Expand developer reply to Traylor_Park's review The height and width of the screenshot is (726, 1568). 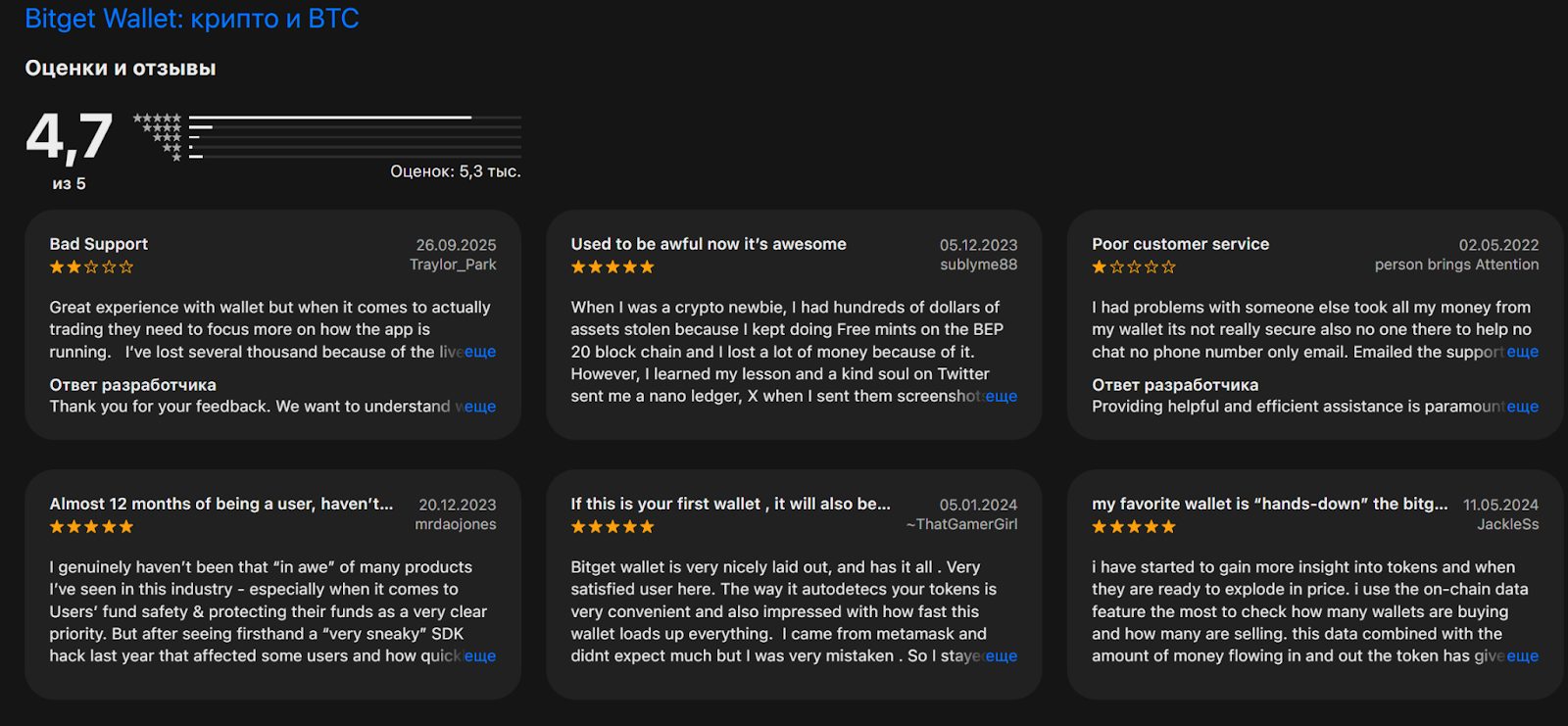pyautogui.click(x=480, y=407)
